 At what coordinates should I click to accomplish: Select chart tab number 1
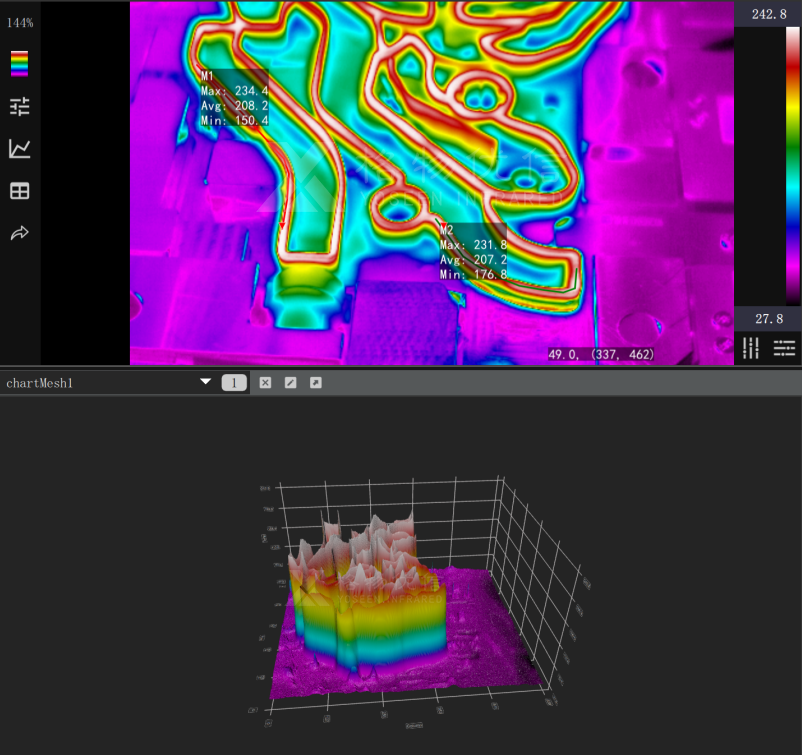pos(234,383)
